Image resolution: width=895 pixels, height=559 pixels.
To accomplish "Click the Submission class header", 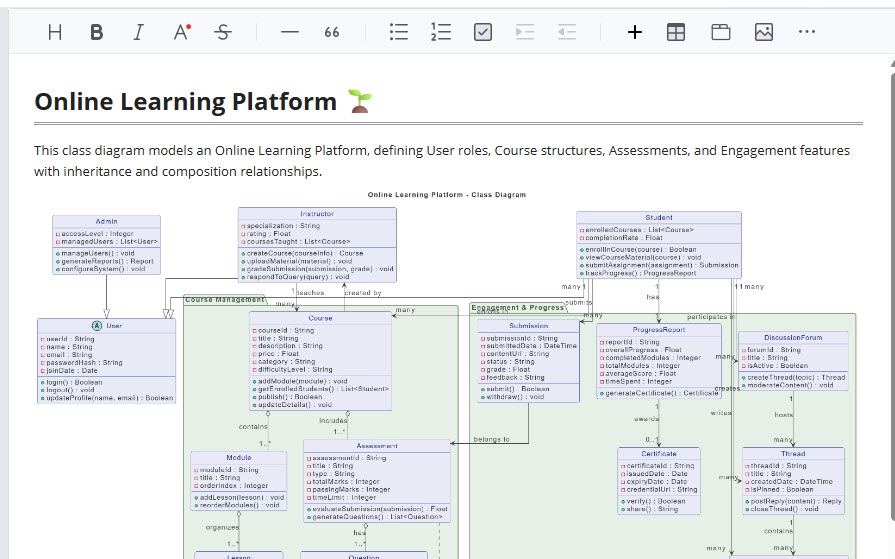I will pyautogui.click(x=529, y=325).
